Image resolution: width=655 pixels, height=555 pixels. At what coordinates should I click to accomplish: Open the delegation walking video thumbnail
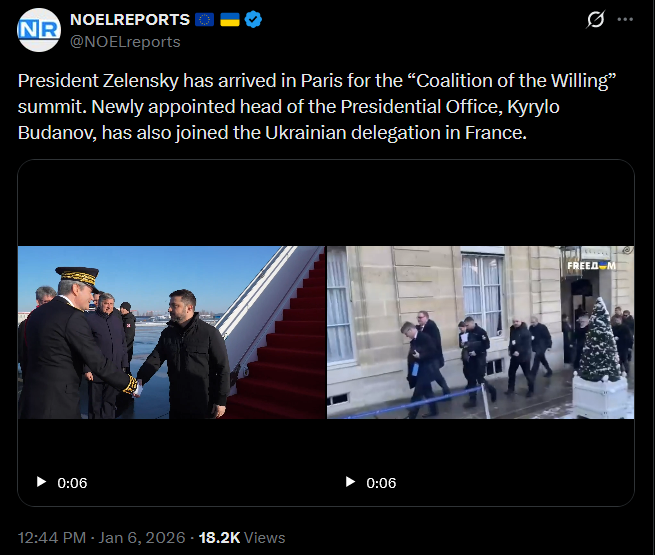tap(480, 332)
